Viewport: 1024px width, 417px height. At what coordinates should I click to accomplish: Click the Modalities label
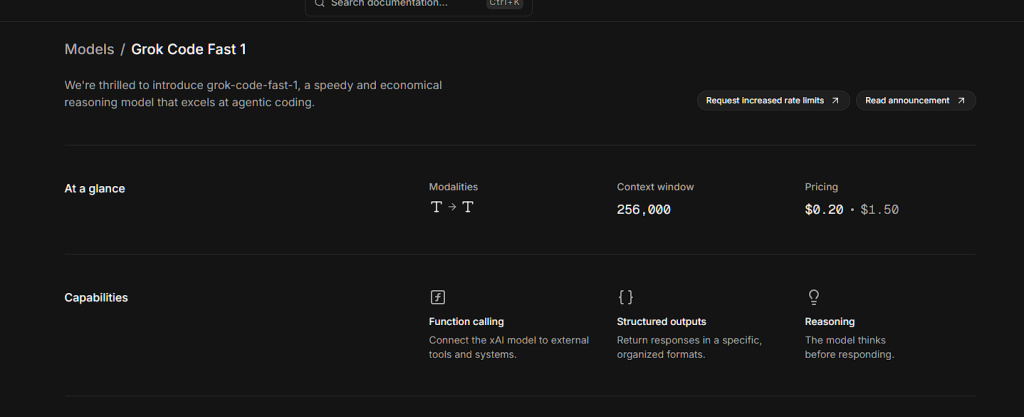click(x=453, y=187)
